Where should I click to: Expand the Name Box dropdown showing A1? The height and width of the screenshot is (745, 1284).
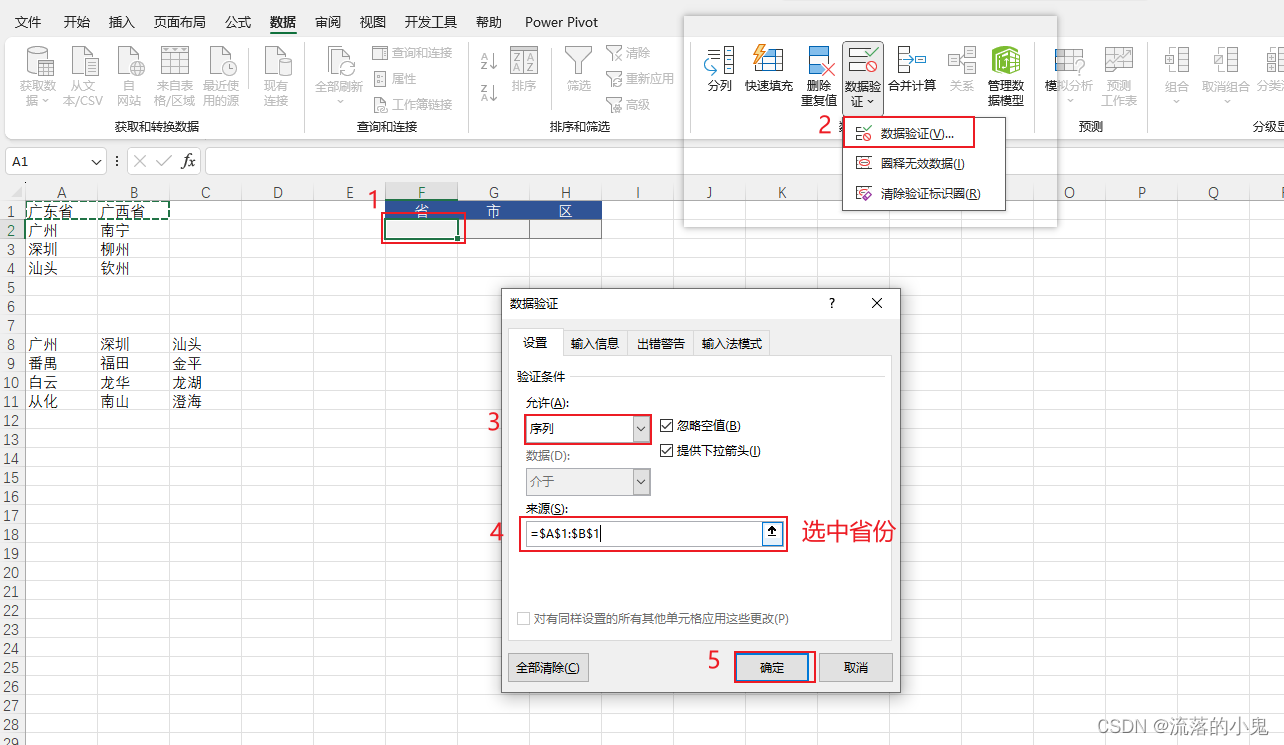(x=96, y=162)
